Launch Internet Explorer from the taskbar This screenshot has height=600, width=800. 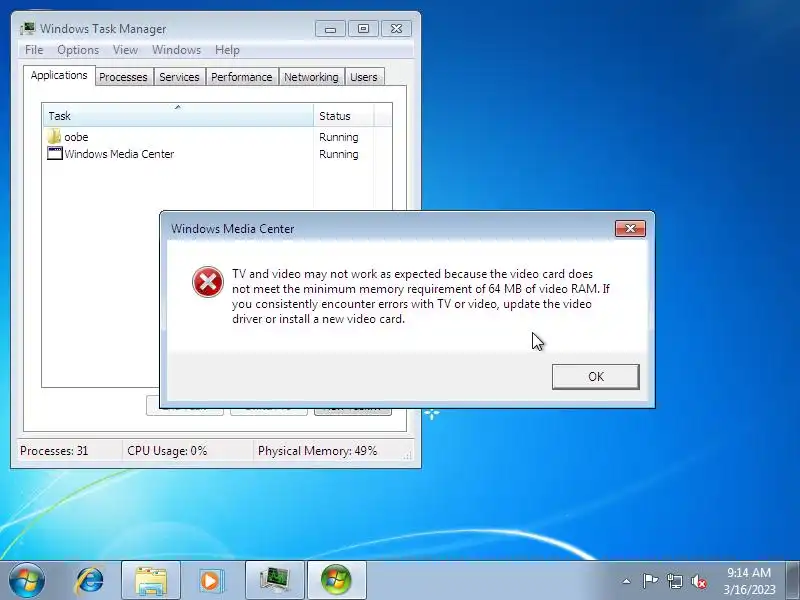(x=89, y=581)
